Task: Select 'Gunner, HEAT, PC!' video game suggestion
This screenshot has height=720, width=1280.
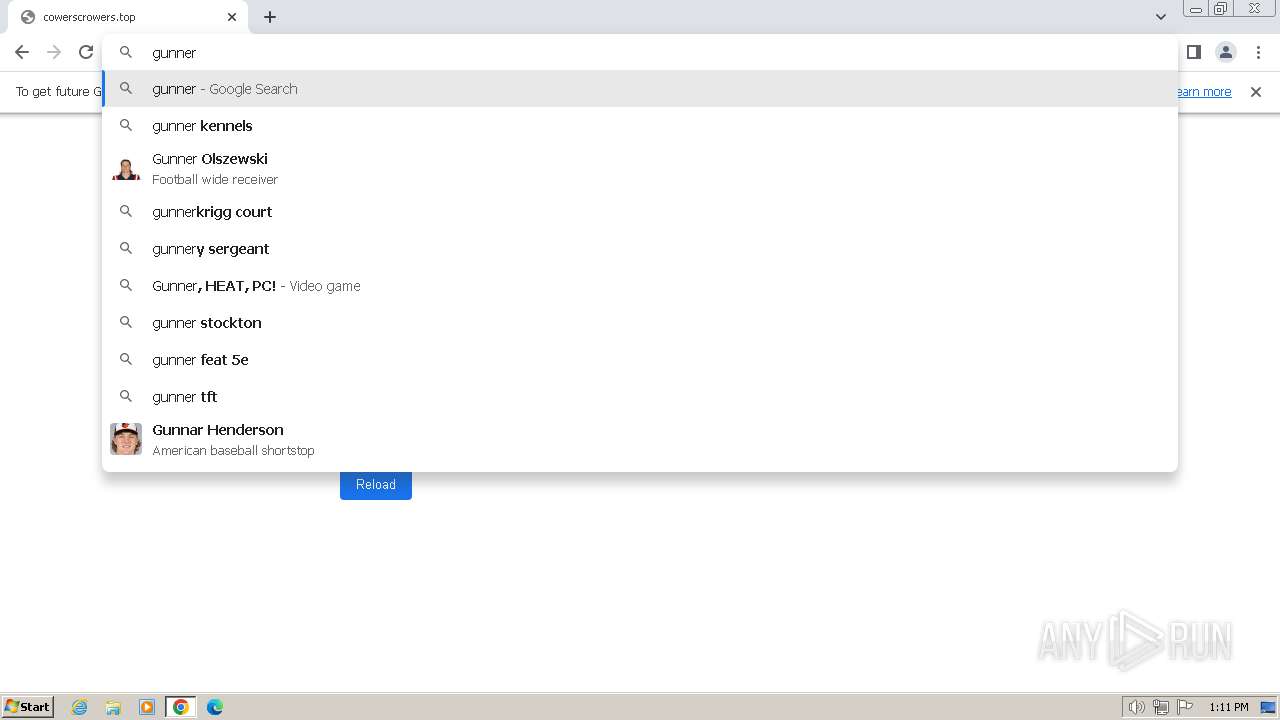Action: pyautogui.click(x=640, y=286)
